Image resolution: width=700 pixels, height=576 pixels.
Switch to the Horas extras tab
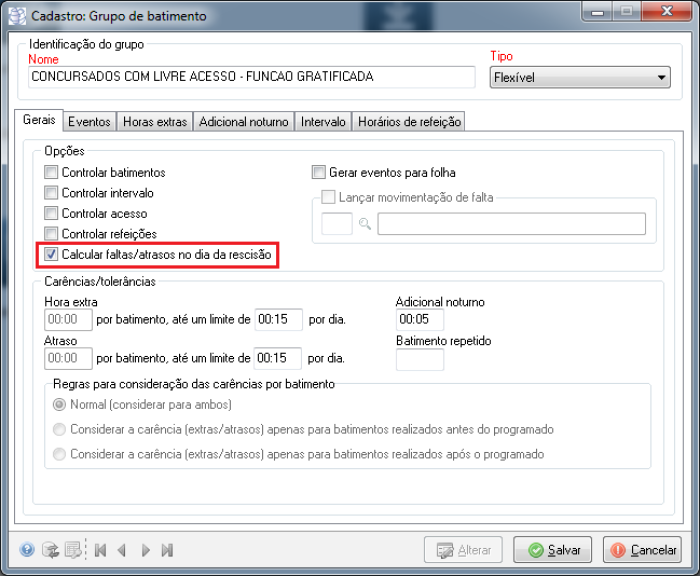click(154, 122)
